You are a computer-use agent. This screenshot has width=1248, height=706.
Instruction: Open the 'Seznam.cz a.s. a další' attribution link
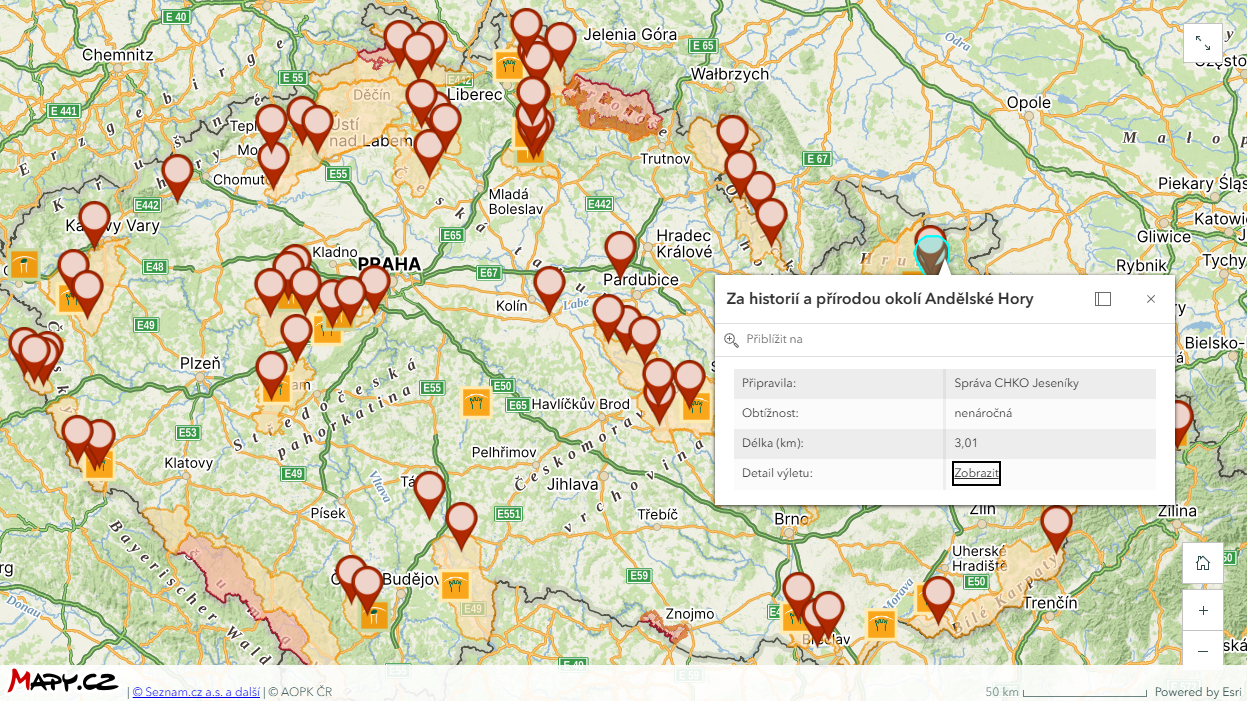tap(196, 692)
